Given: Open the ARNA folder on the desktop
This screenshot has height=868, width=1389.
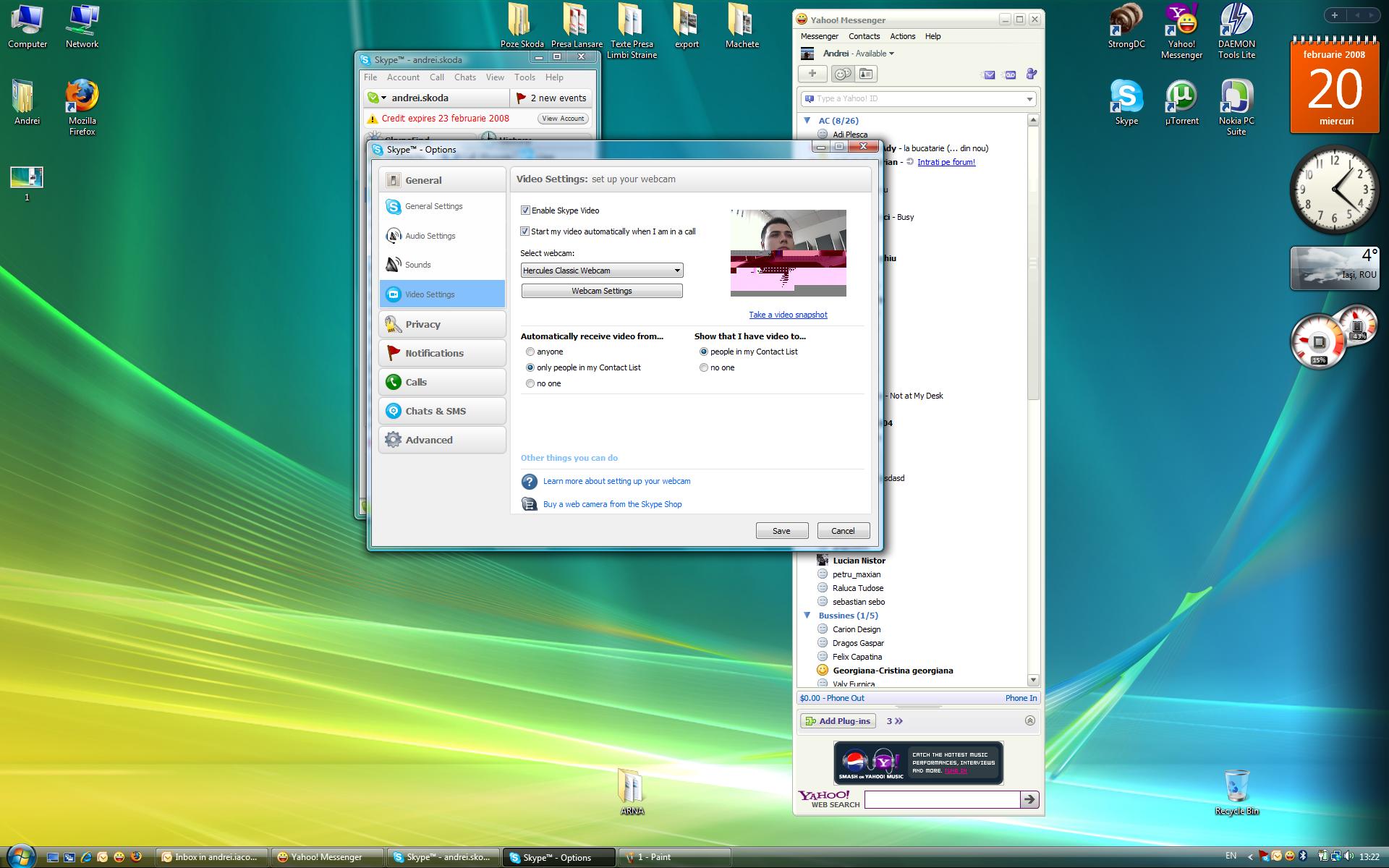Looking at the screenshot, I should coord(632,793).
